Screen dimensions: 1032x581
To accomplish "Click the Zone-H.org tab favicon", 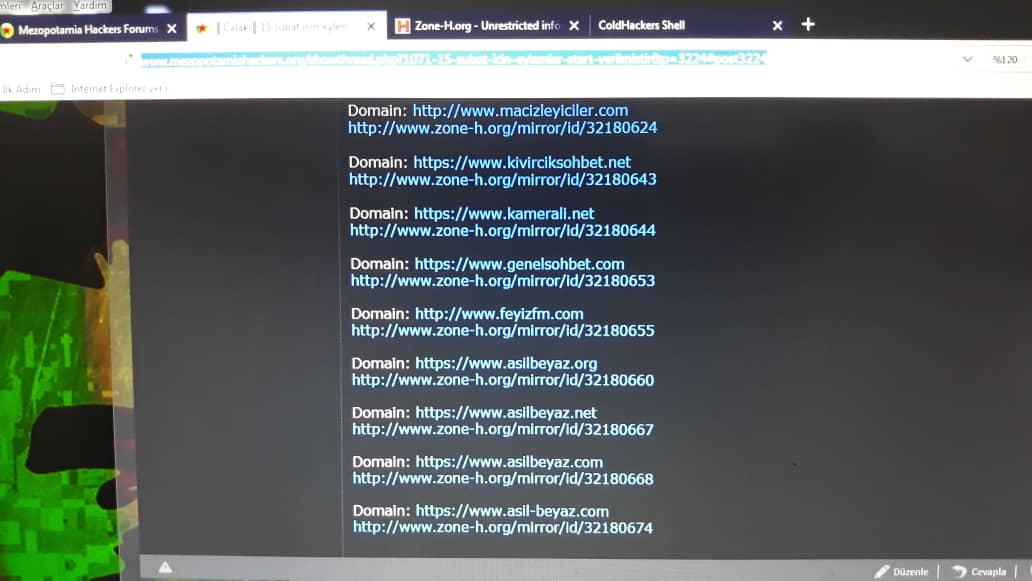I will 402,26.
